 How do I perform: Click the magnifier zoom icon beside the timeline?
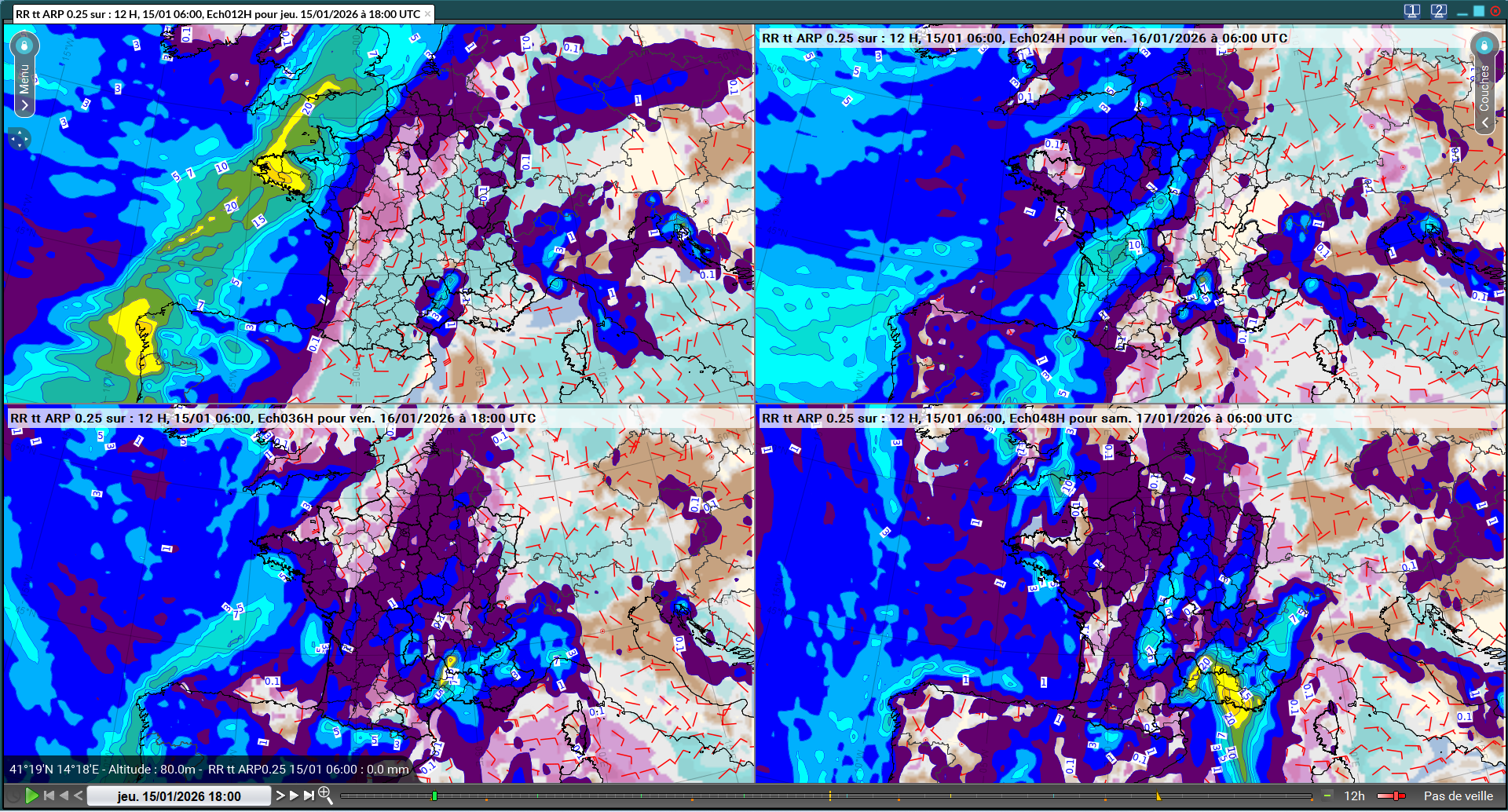[324, 796]
